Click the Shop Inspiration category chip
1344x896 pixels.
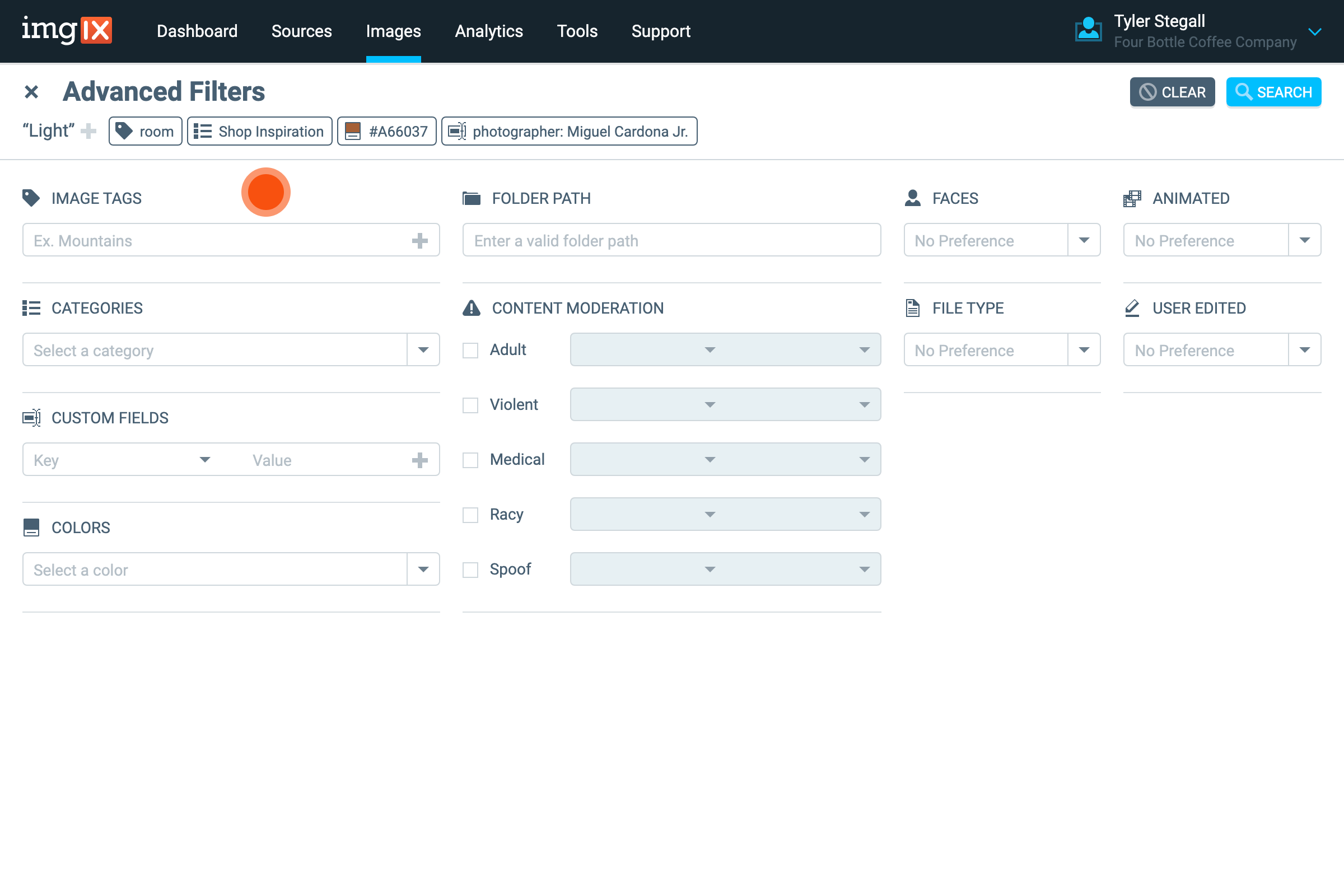click(x=260, y=132)
